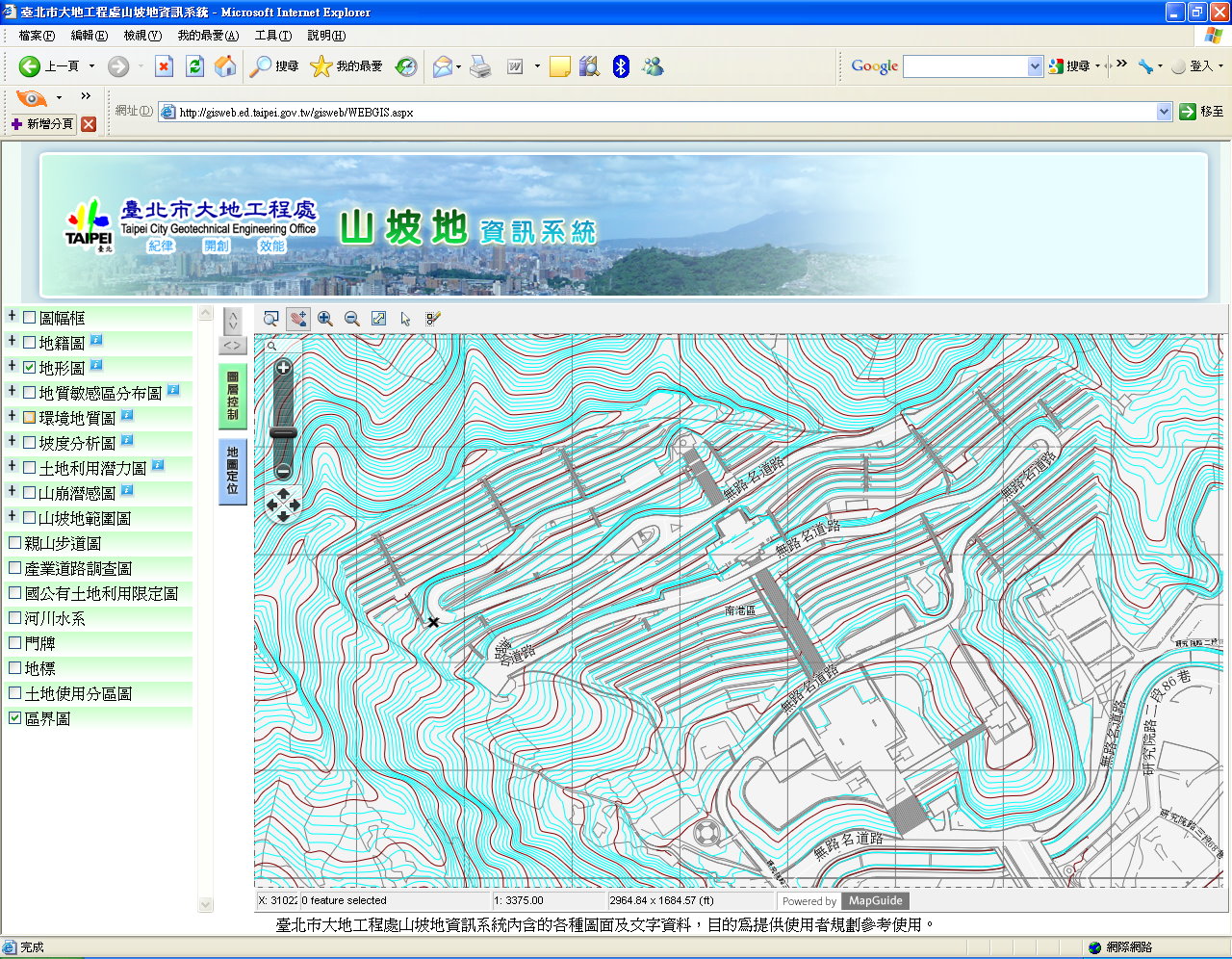The height and width of the screenshot is (959, 1232).
Task: Click the blue 地圖定位 side button
Action: click(x=233, y=471)
